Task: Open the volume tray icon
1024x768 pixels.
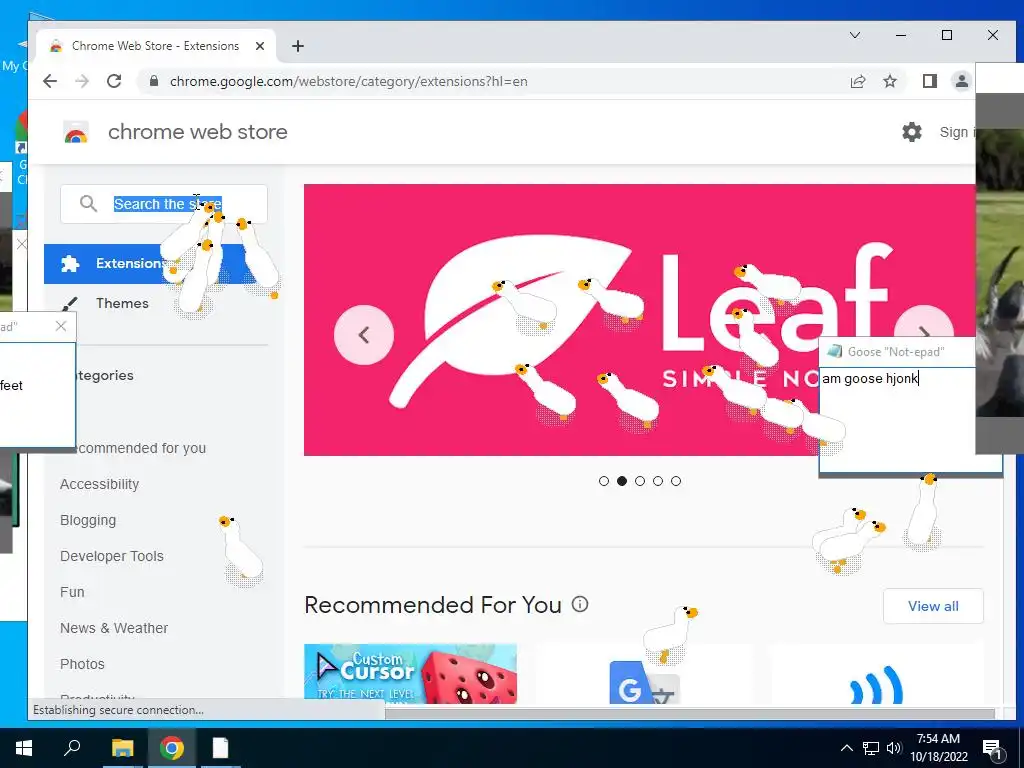Action: (894, 748)
